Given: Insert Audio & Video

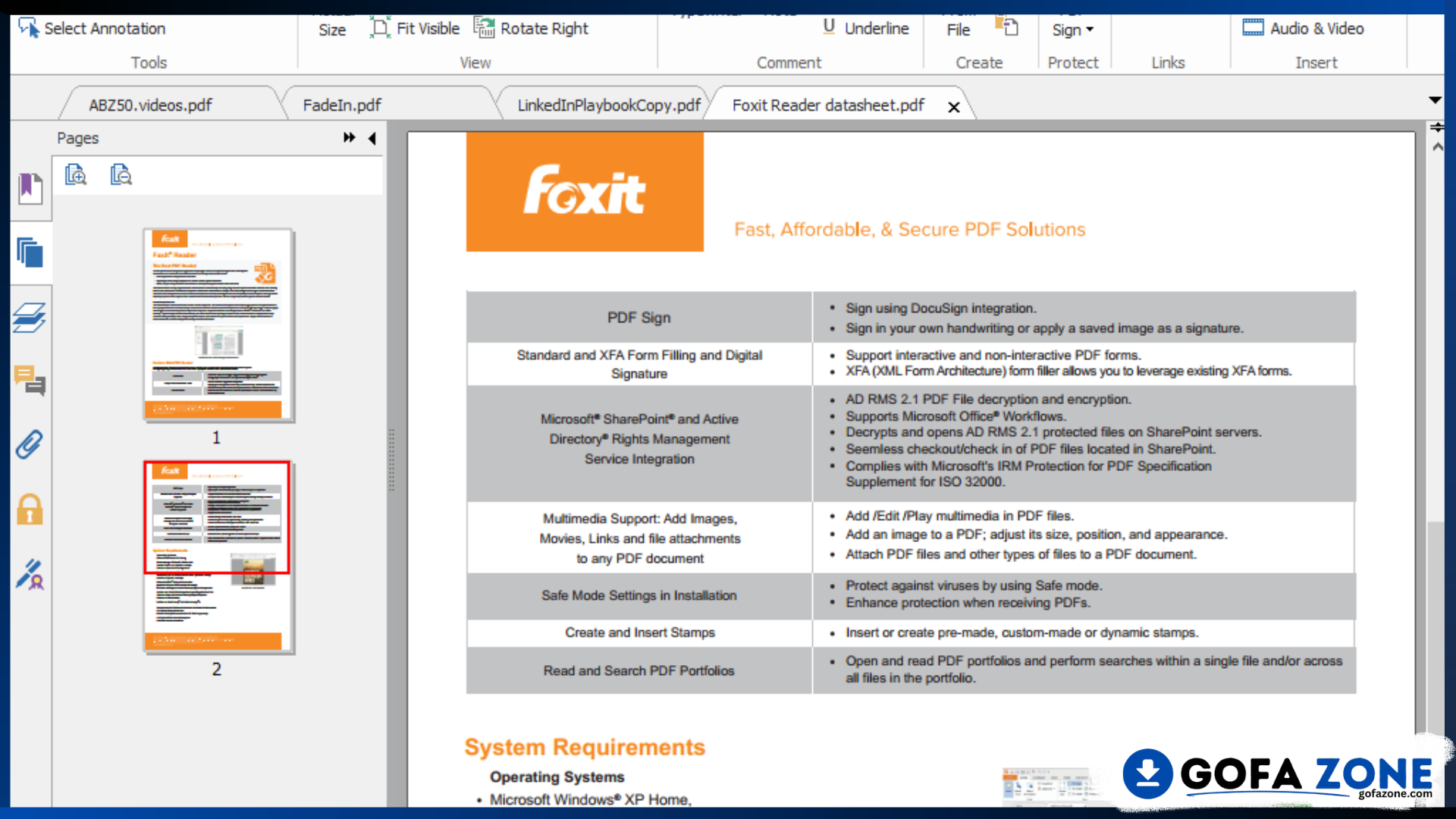Looking at the screenshot, I should (1304, 29).
